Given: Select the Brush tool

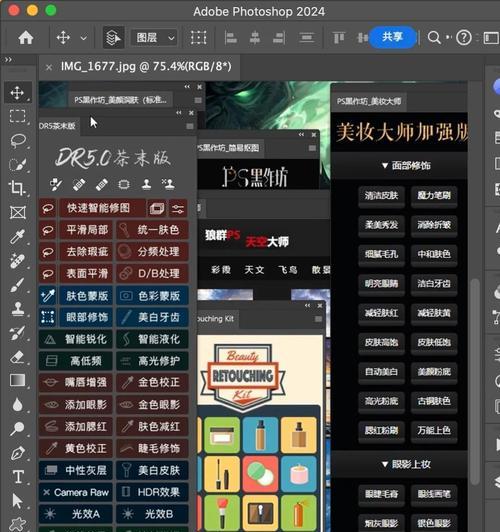Looking at the screenshot, I should 17,284.
